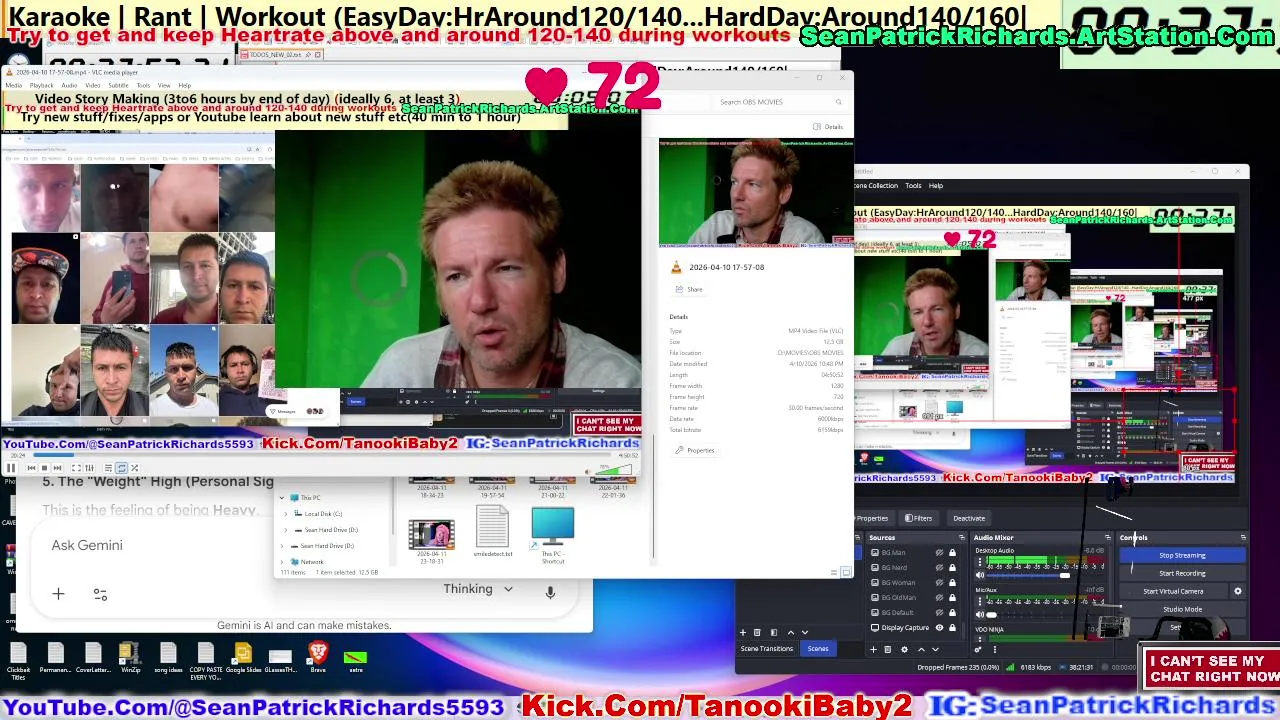Expand This PC in Explorer tree
The height and width of the screenshot is (720, 1280).
(282, 498)
